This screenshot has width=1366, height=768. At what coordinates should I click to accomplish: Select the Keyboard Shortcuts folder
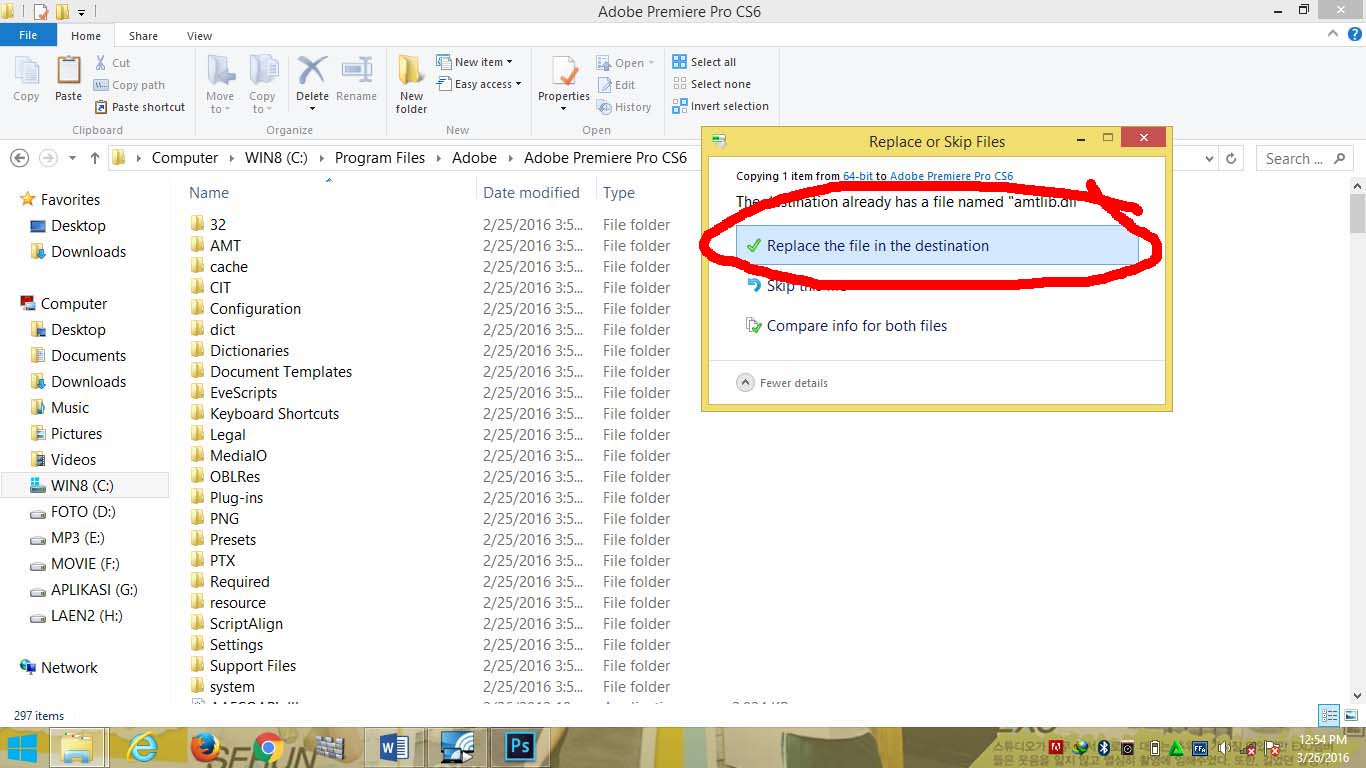tap(274, 413)
